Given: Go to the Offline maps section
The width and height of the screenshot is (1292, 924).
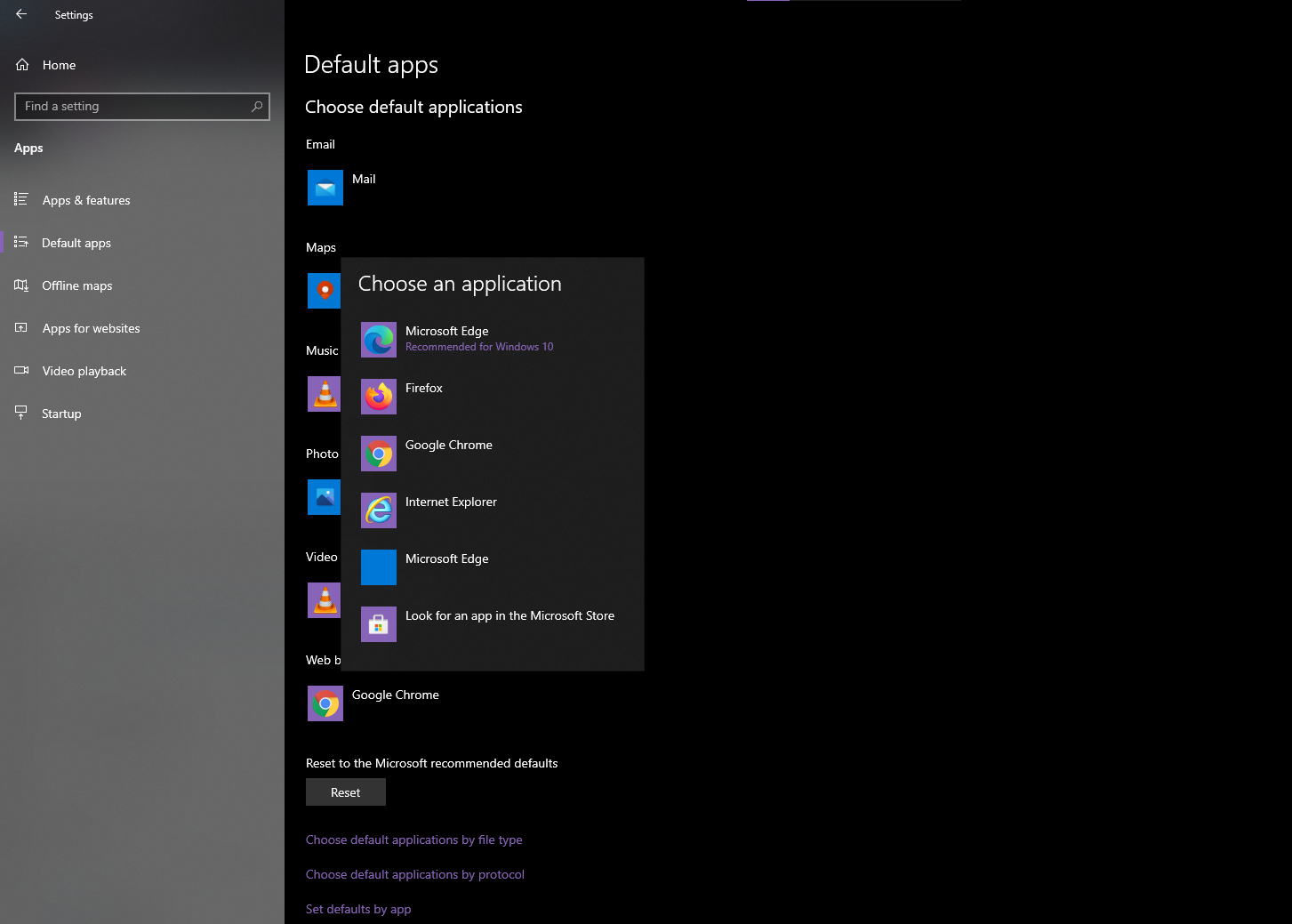Looking at the screenshot, I should pyautogui.click(x=76, y=285).
